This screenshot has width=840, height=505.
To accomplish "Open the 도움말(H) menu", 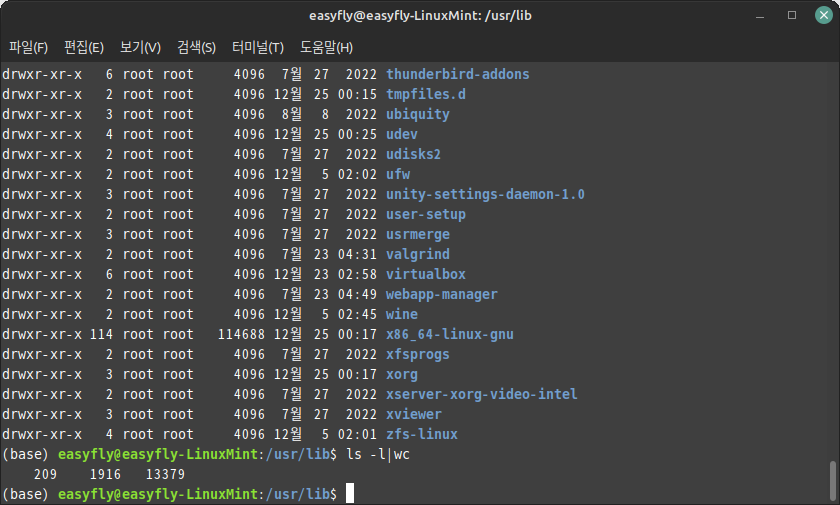I will (326, 47).
